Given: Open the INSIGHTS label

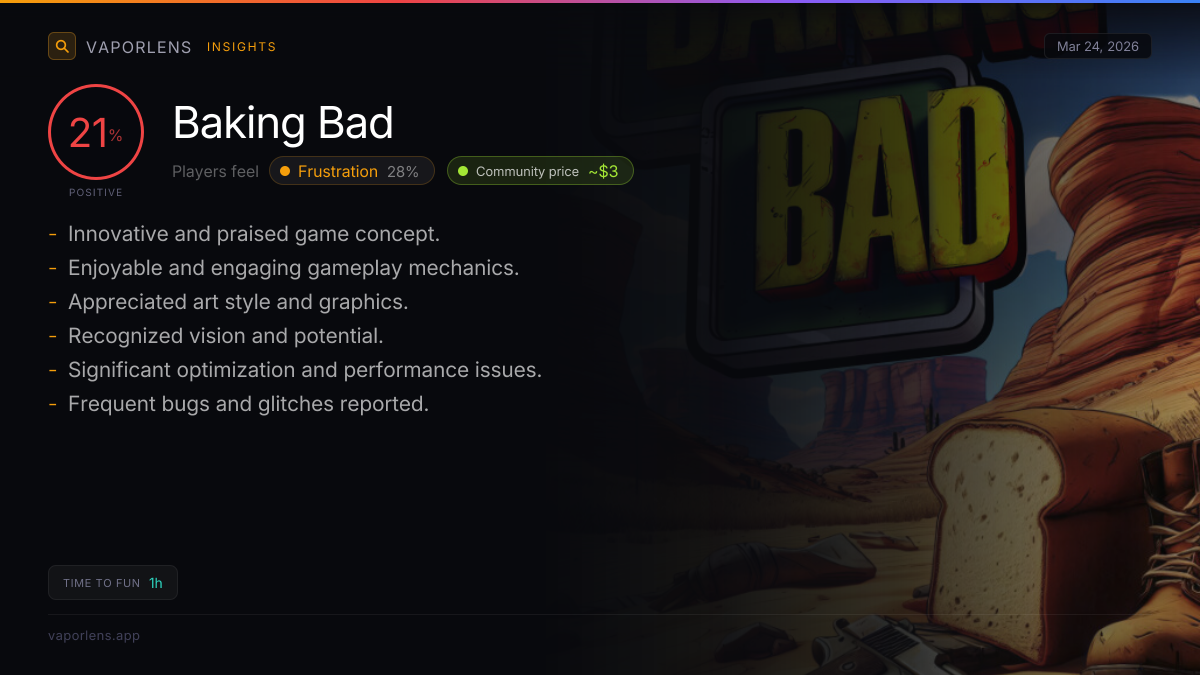Looking at the screenshot, I should 241,47.
